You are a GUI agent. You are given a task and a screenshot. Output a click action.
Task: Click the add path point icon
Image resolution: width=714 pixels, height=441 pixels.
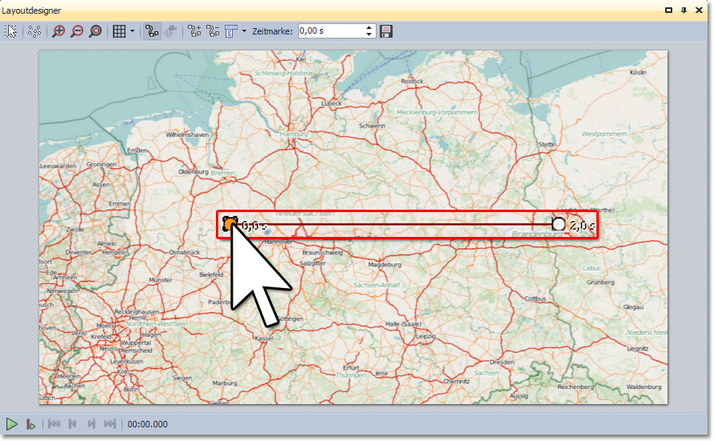click(x=194, y=31)
